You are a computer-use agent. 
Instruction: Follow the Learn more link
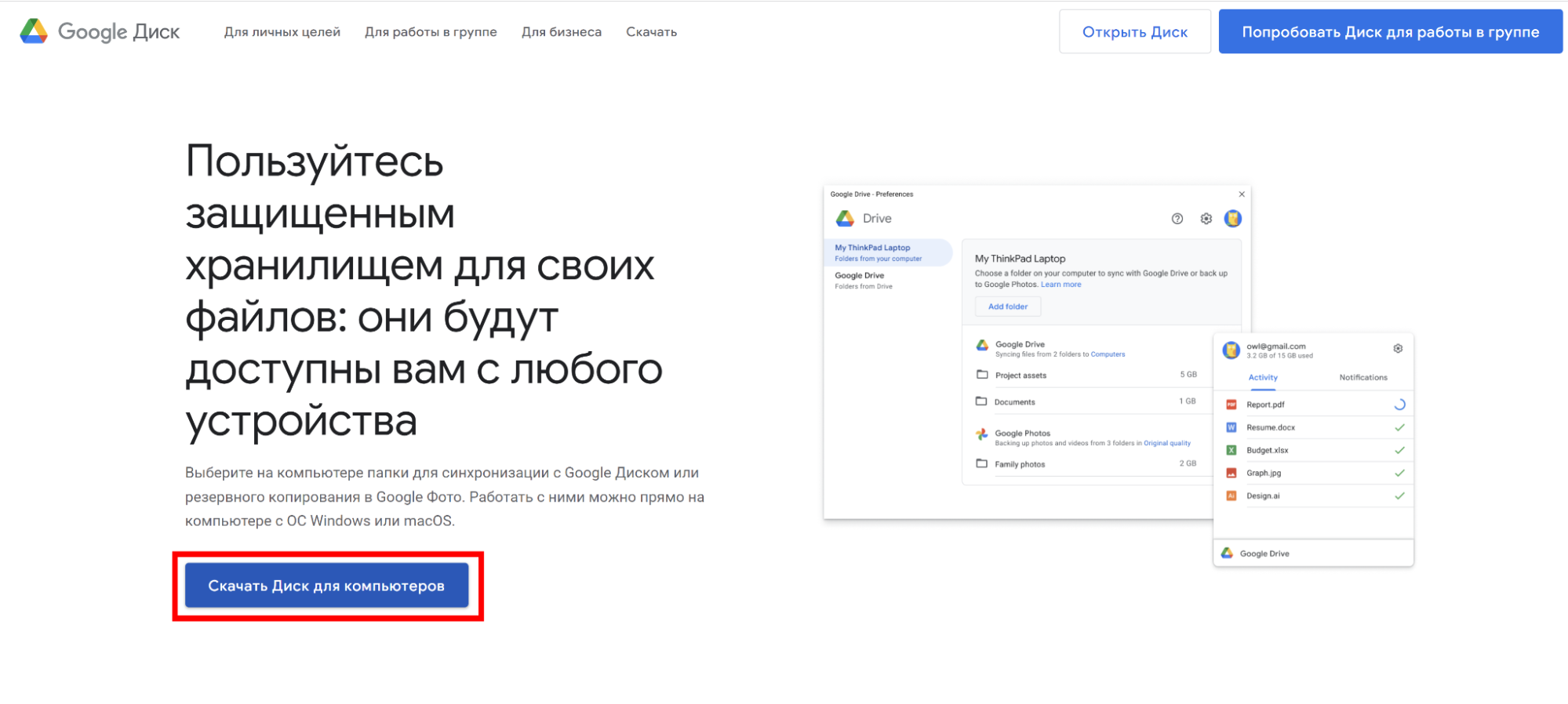1060,285
